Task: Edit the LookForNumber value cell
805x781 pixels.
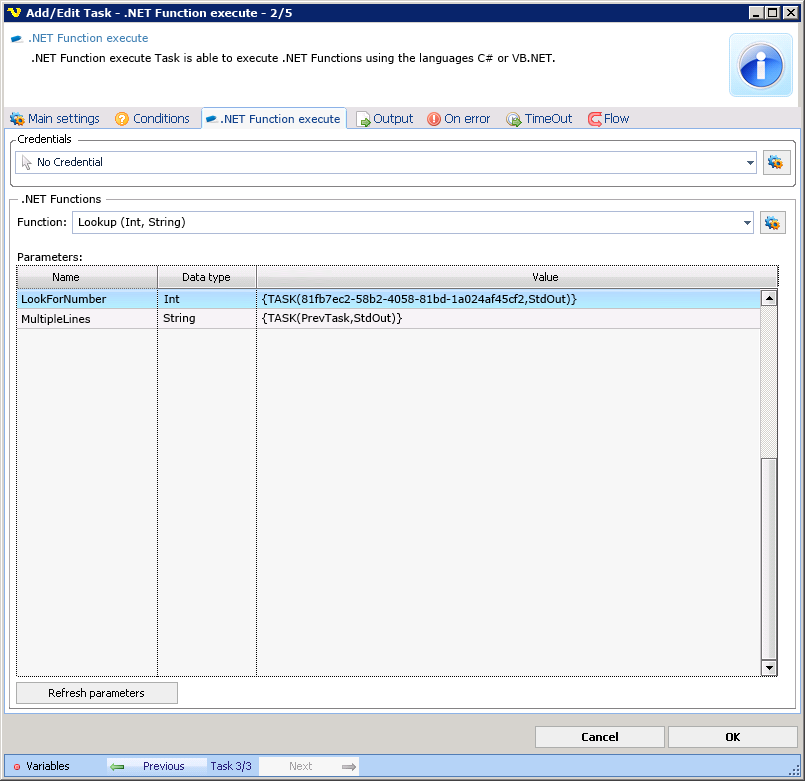Action: point(508,299)
